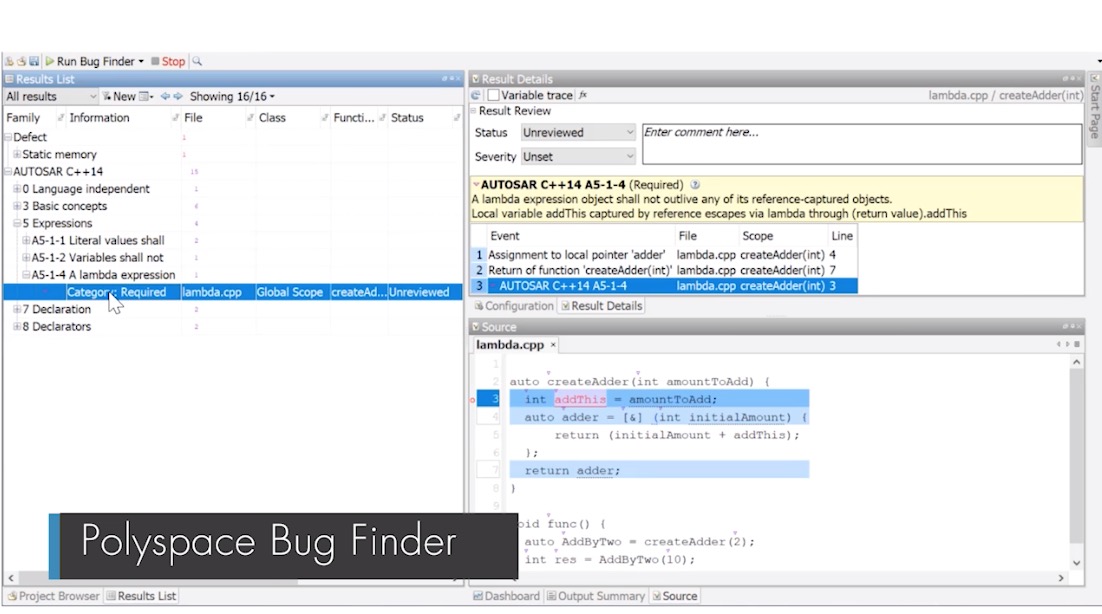1102x614 pixels.
Task: Expand the 7 Declaration node
Action: 17,309
